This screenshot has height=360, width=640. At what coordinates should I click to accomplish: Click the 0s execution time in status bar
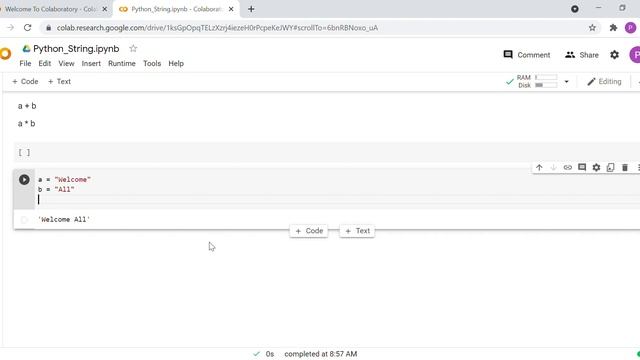pyautogui.click(x=270, y=354)
